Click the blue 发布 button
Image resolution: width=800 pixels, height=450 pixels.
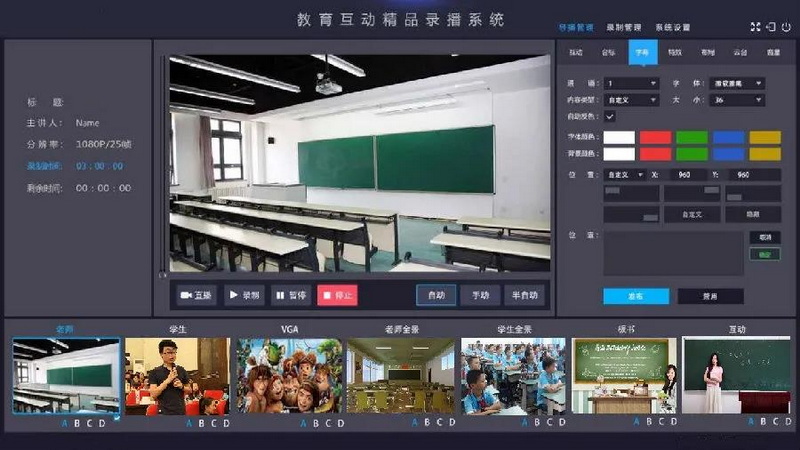[635, 296]
